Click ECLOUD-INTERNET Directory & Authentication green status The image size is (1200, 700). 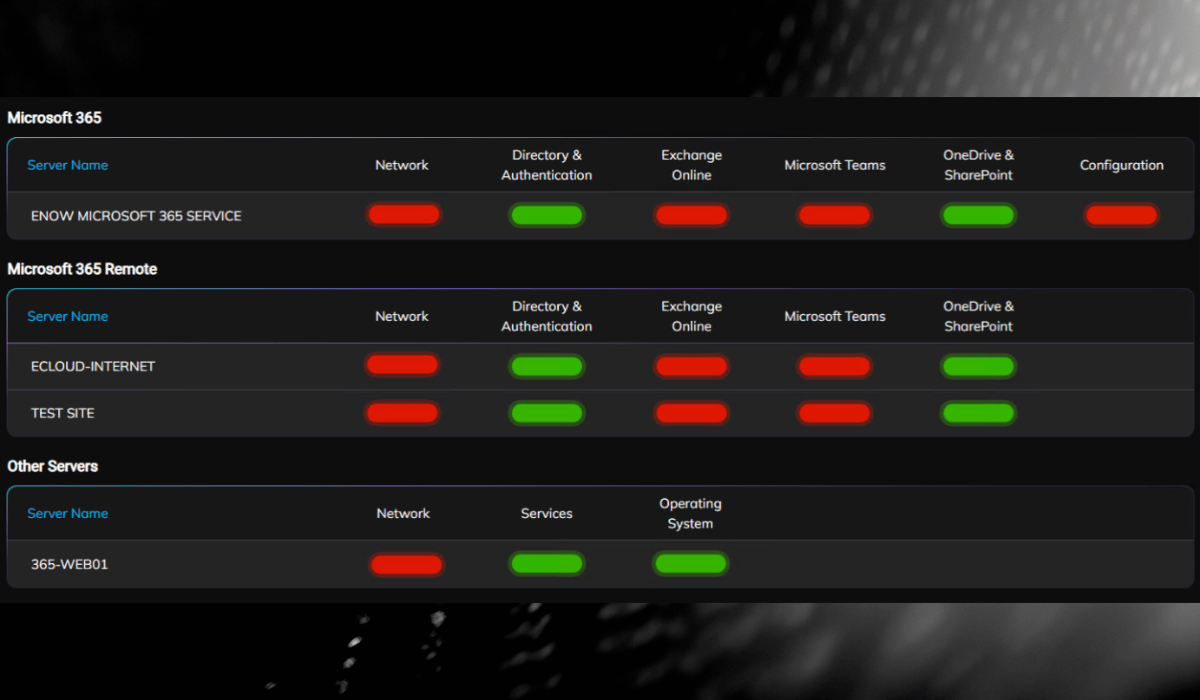pos(547,366)
